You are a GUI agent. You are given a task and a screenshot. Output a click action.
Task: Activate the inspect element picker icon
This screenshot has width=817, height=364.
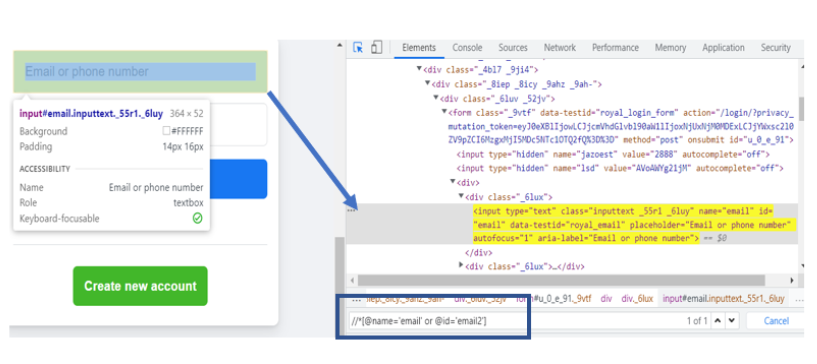pos(358,47)
